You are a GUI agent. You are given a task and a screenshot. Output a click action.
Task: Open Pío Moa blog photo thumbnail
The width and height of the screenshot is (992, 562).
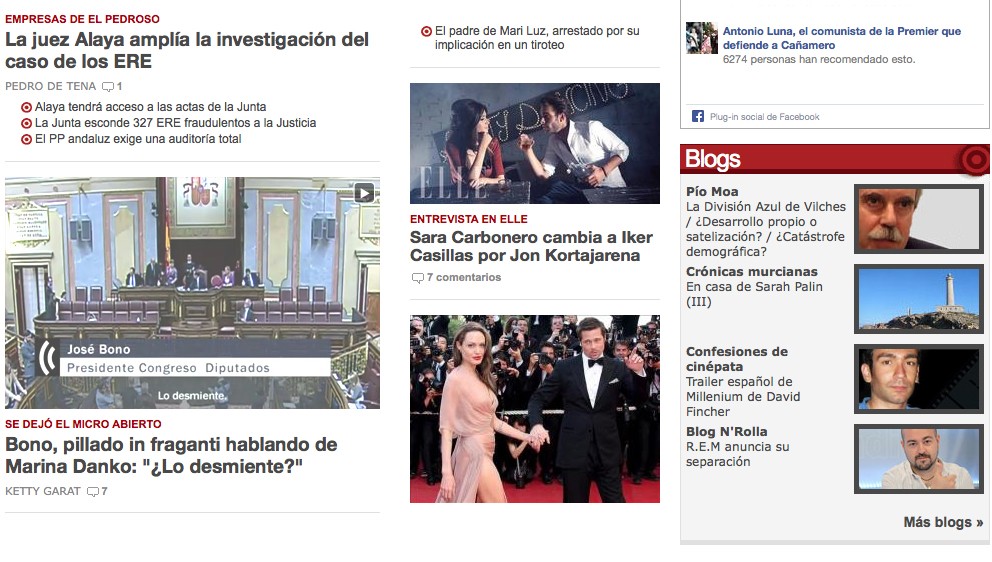point(918,218)
